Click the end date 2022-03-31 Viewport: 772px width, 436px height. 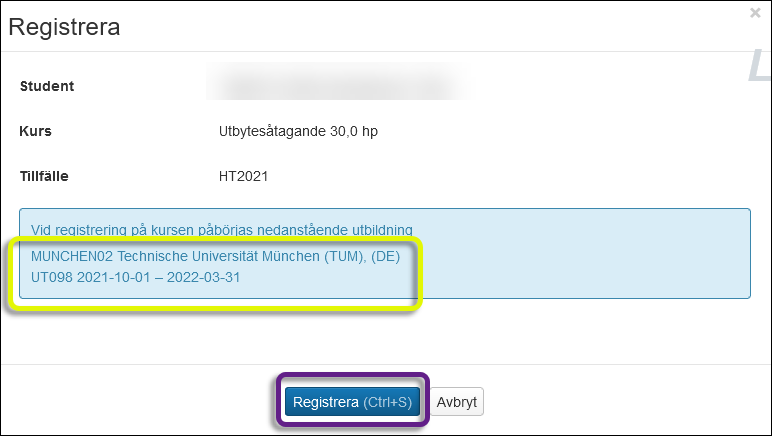coord(204,276)
